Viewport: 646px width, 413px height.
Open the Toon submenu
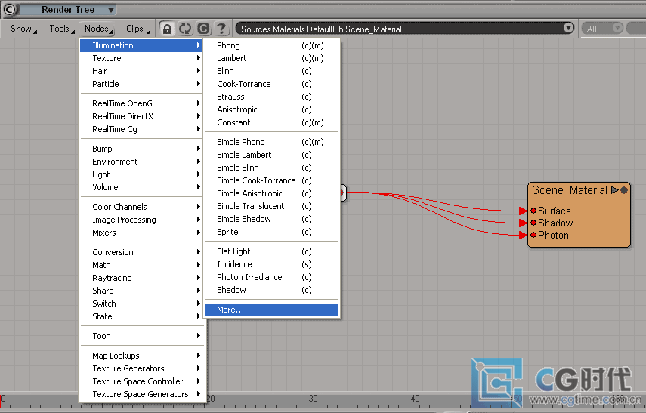point(143,336)
